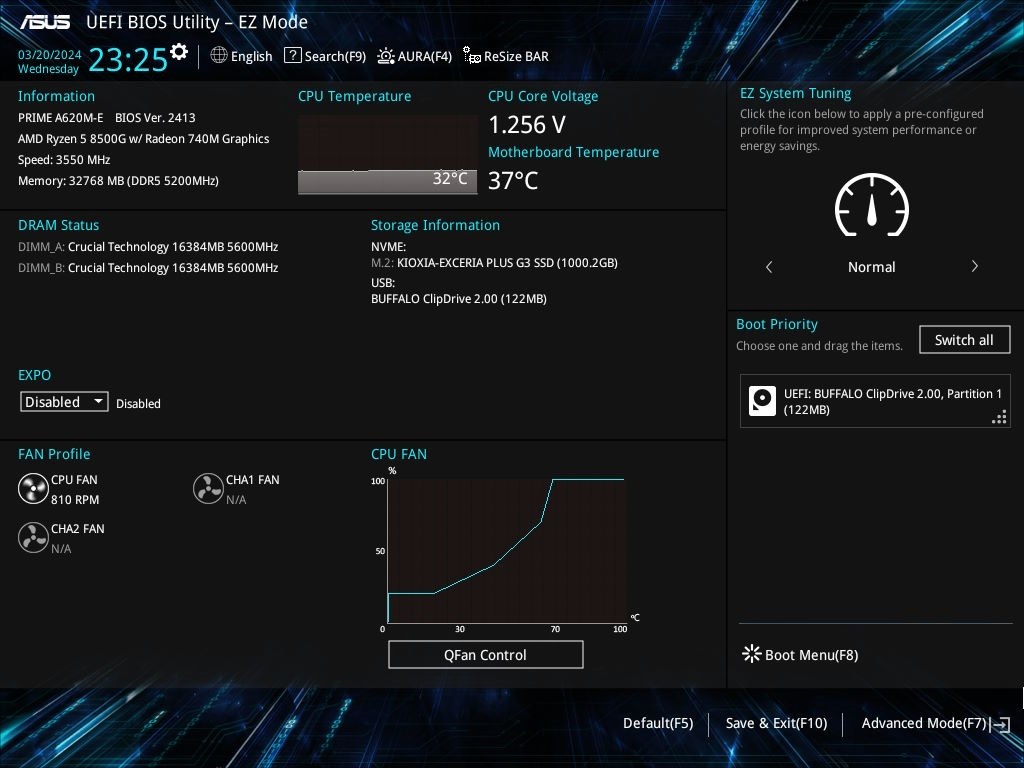1024x768 pixels.
Task: Click the Storage Information heading
Action: pos(436,225)
